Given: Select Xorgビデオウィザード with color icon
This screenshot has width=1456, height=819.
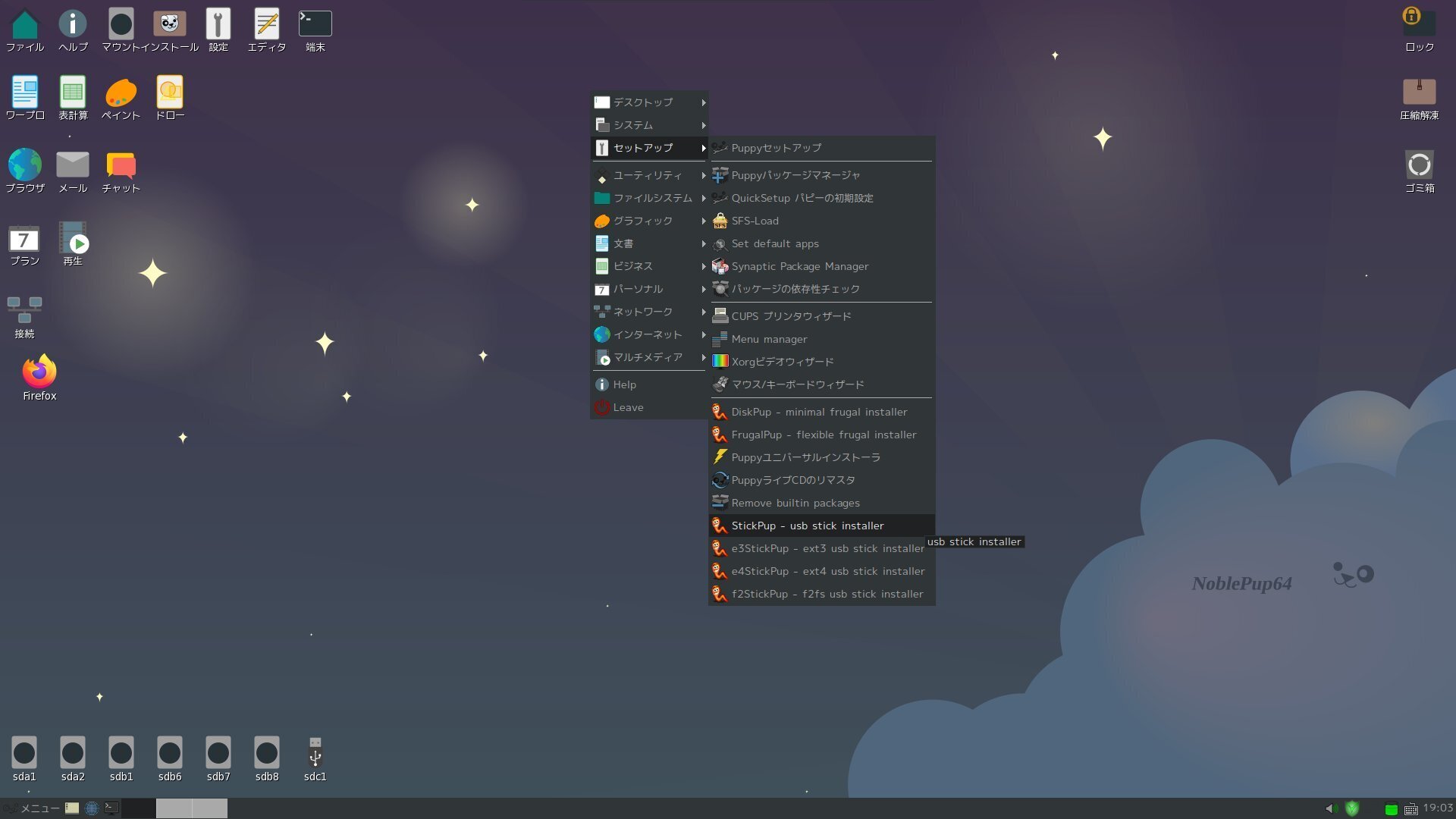Looking at the screenshot, I should coord(782,362).
